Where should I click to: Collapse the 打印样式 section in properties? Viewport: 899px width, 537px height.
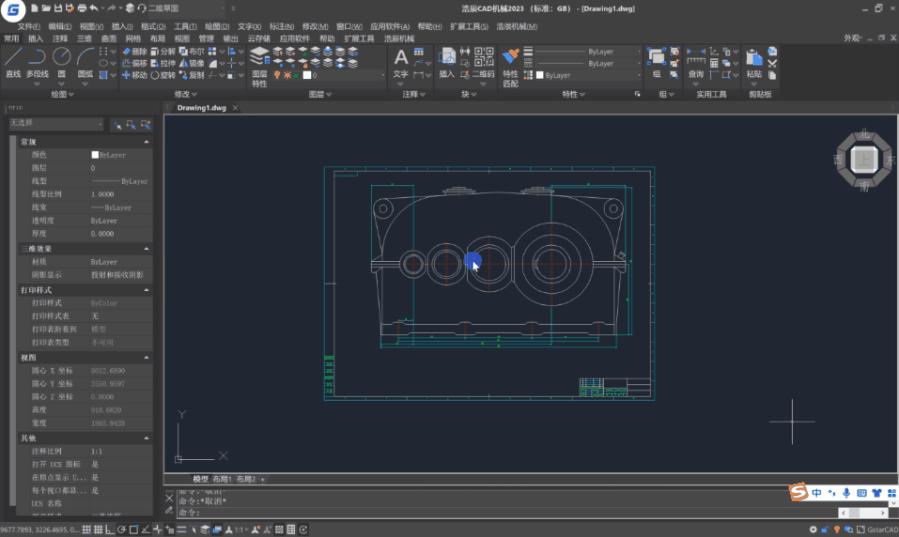(147, 289)
